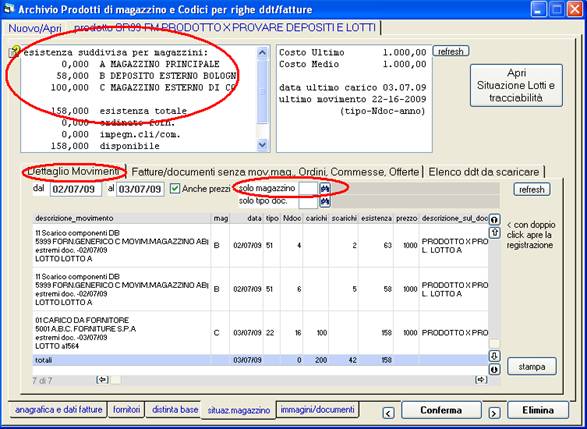Jump to last record in movements grid
This screenshot has height=429, width=587.
coord(494,369)
